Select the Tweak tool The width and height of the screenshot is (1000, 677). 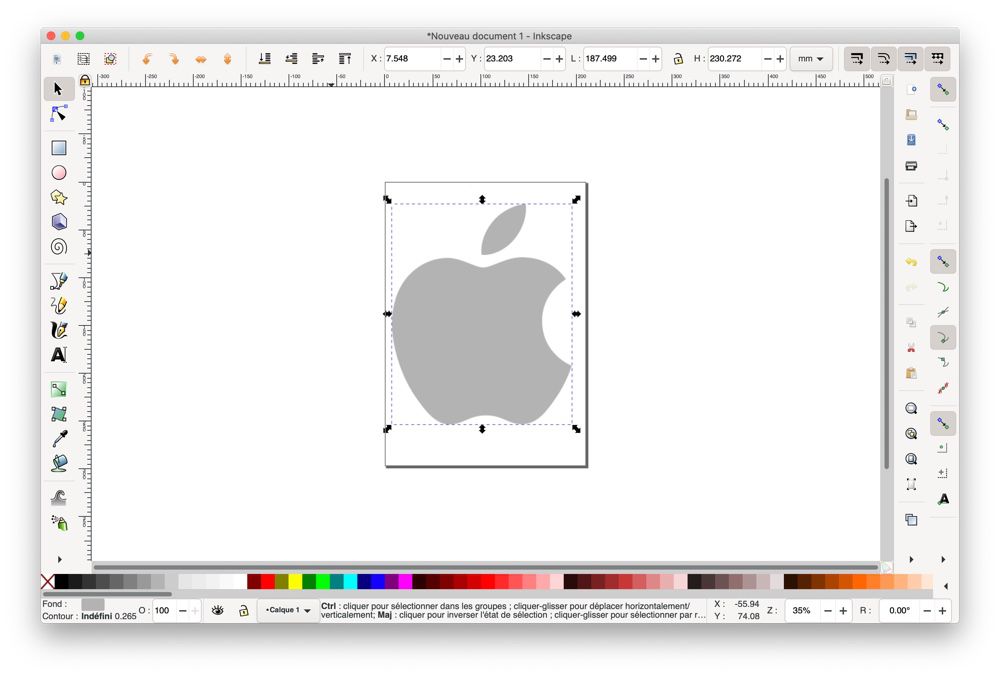[x=59, y=497]
